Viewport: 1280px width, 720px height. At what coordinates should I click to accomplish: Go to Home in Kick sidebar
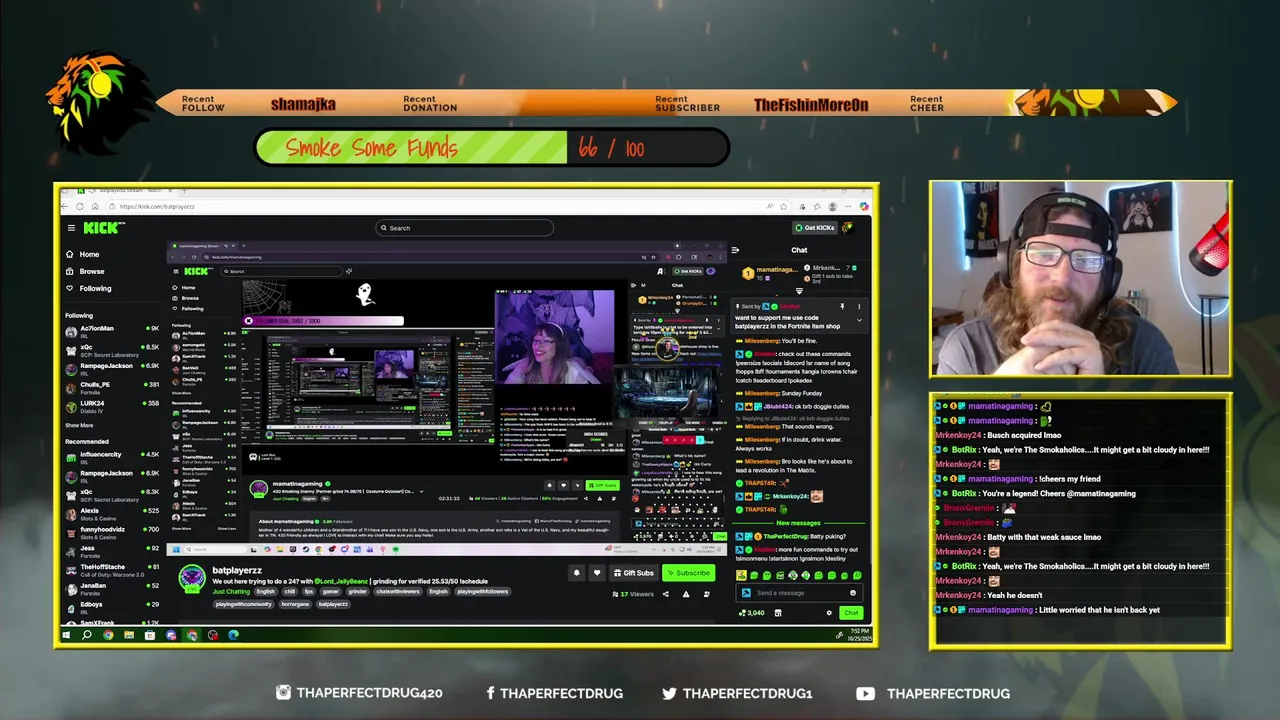[82, 254]
